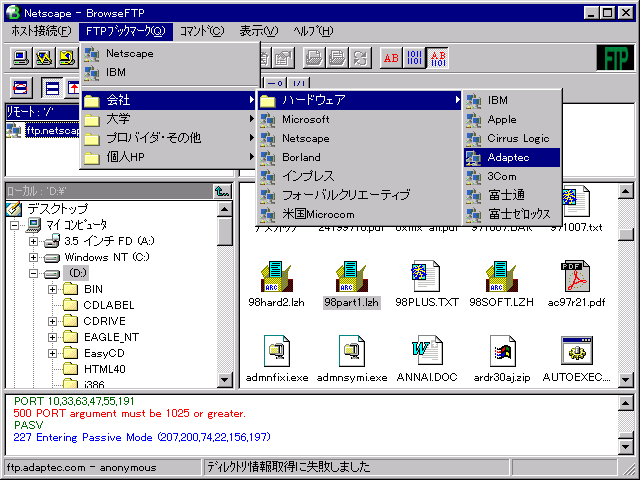Expand the プロバイダ・その他 bookmark folder

(x=169, y=138)
